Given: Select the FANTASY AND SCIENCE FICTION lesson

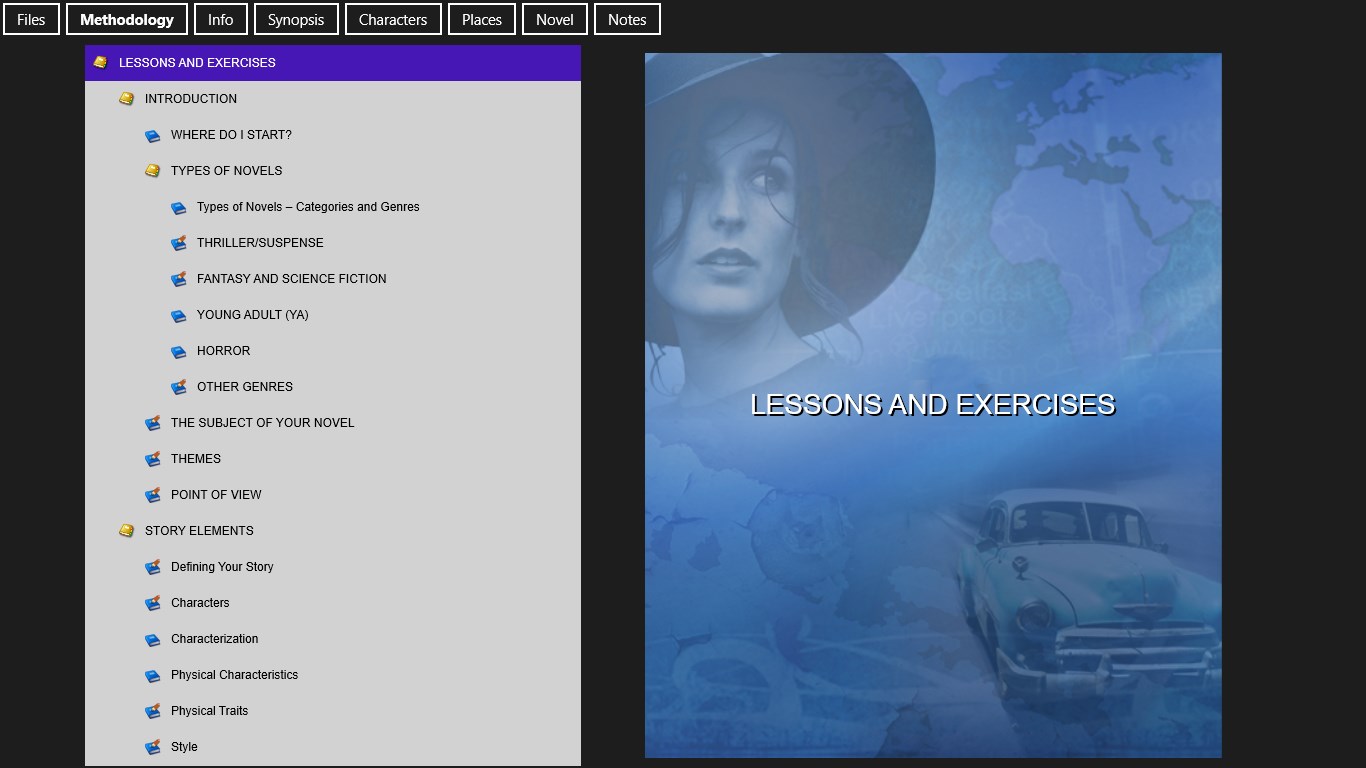Looking at the screenshot, I should pos(291,279).
